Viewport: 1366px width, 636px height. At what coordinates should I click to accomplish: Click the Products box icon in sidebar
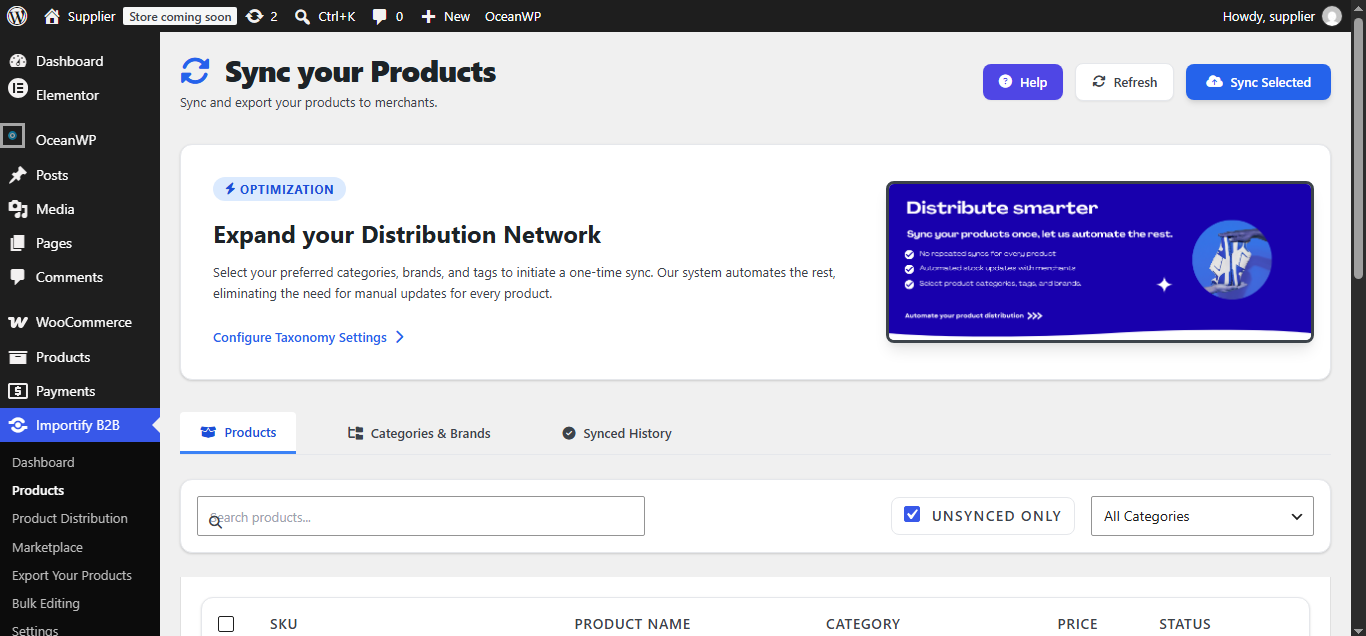17,357
